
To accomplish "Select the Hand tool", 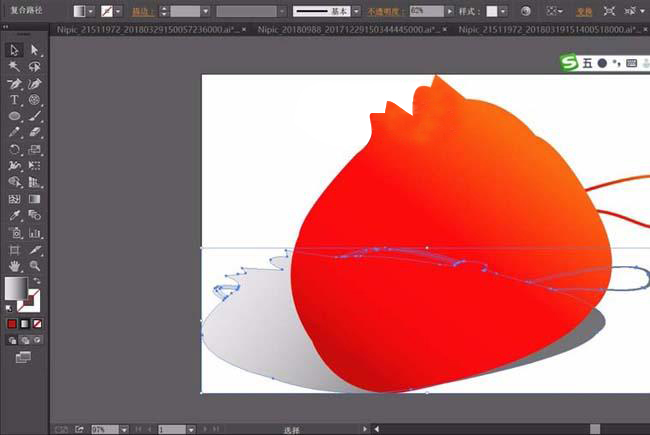I will (15, 266).
